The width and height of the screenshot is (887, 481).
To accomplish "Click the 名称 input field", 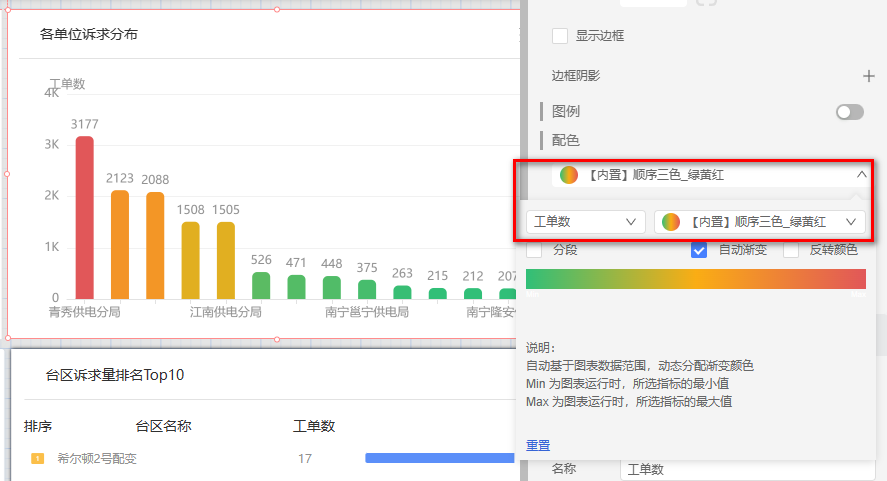I will [740, 469].
